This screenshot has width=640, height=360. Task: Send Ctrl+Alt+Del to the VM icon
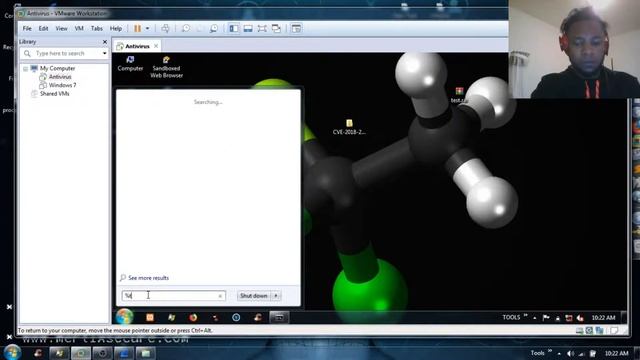(165, 29)
